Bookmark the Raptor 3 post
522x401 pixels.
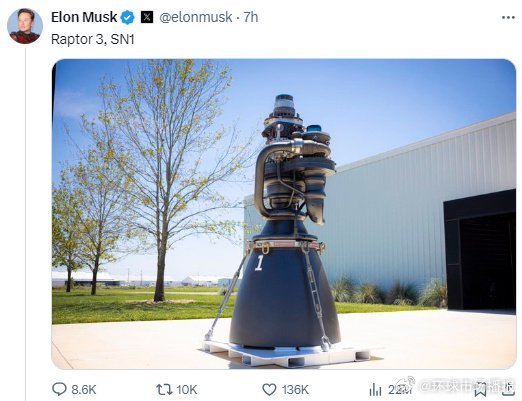pyautogui.click(x=480, y=389)
